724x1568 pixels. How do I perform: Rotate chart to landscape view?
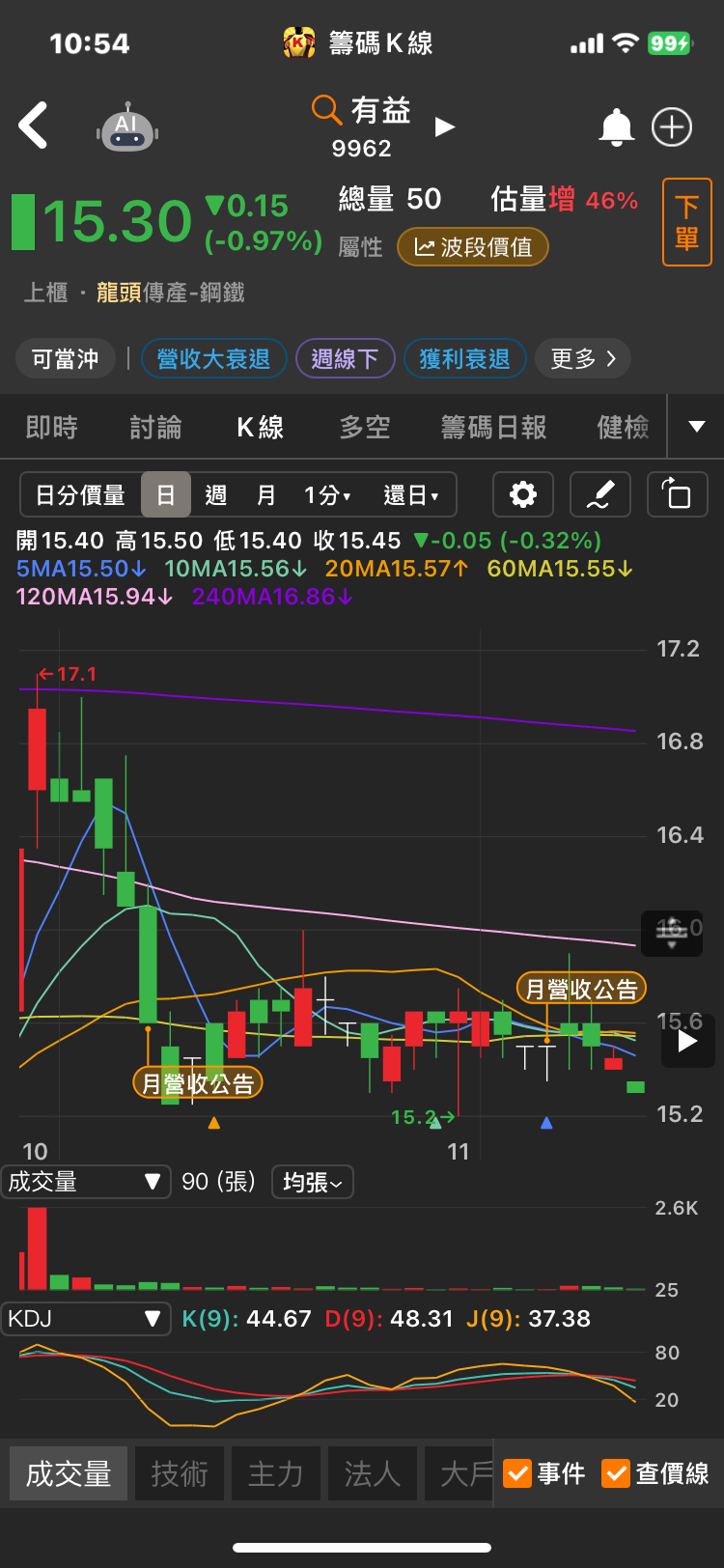tap(677, 495)
